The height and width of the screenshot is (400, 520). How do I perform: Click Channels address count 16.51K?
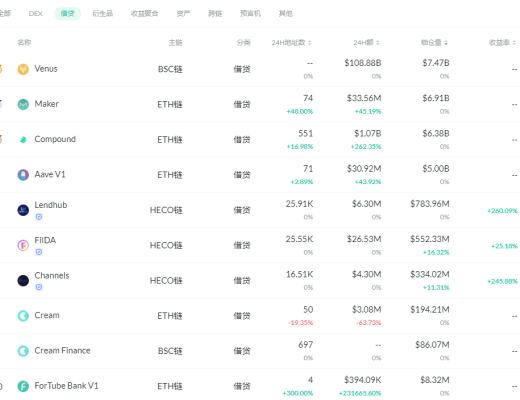(299, 275)
